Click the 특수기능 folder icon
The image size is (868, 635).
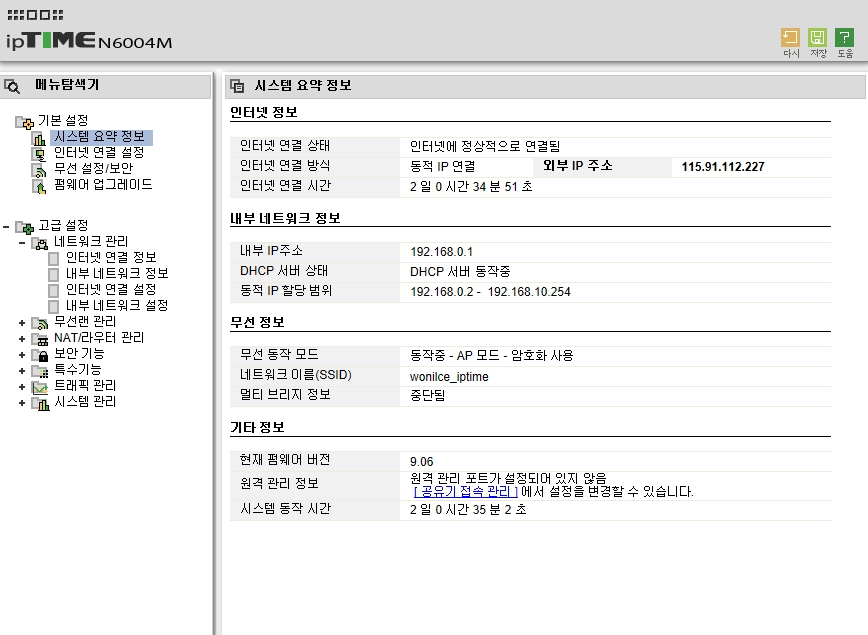click(x=40, y=371)
